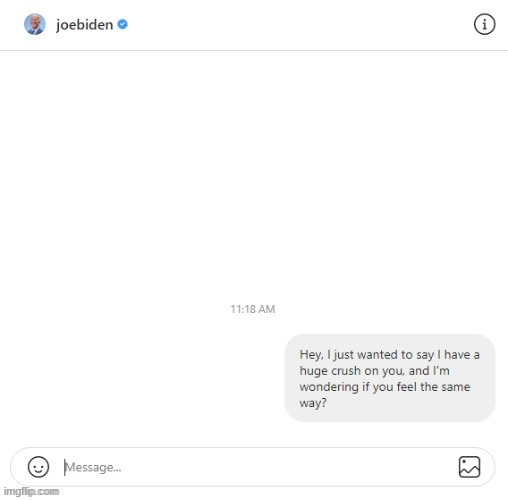The height and width of the screenshot is (500, 508).
Task: Select the sent crush message bubble
Action: point(390,378)
